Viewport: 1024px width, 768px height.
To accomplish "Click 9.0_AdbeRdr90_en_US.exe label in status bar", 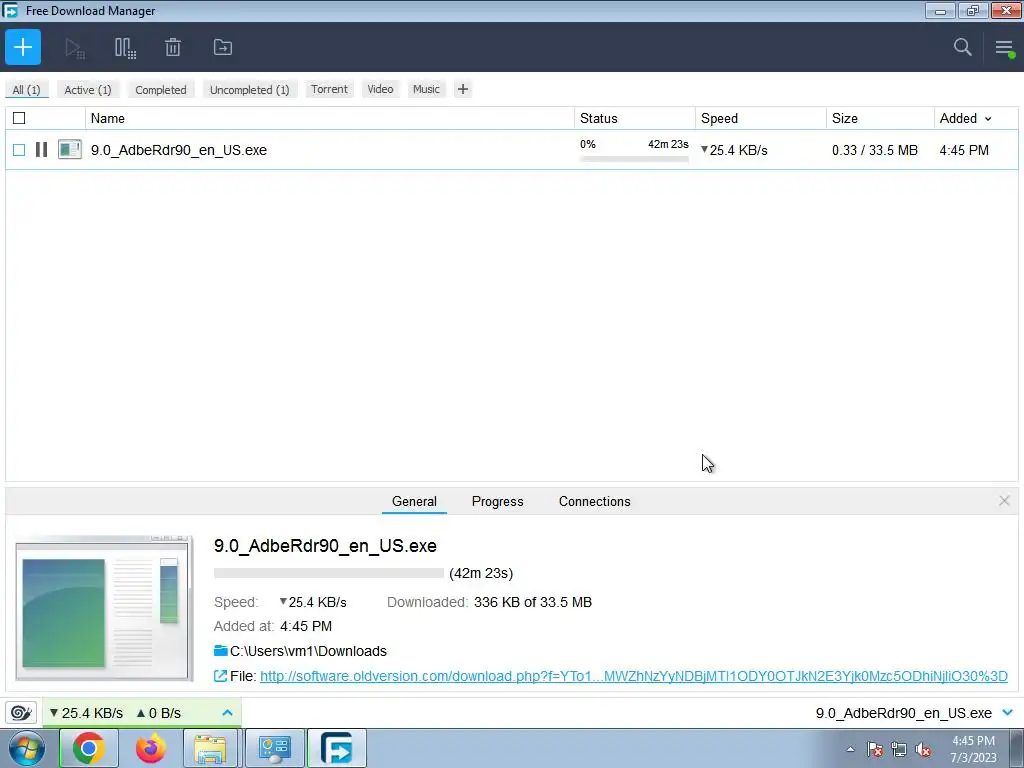I will (x=903, y=713).
